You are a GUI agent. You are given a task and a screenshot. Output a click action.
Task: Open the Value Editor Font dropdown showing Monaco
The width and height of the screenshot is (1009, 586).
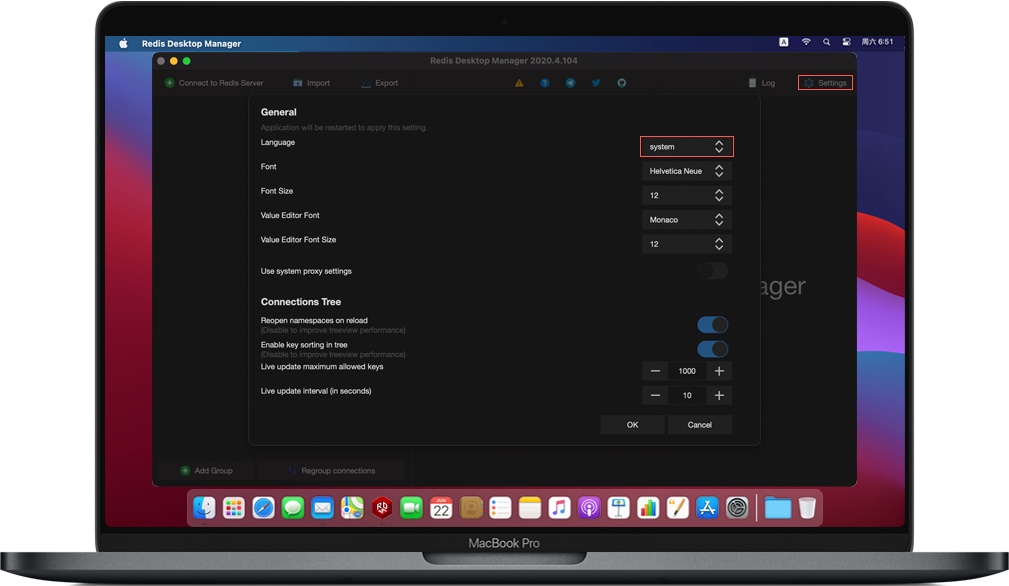pyautogui.click(x=686, y=219)
